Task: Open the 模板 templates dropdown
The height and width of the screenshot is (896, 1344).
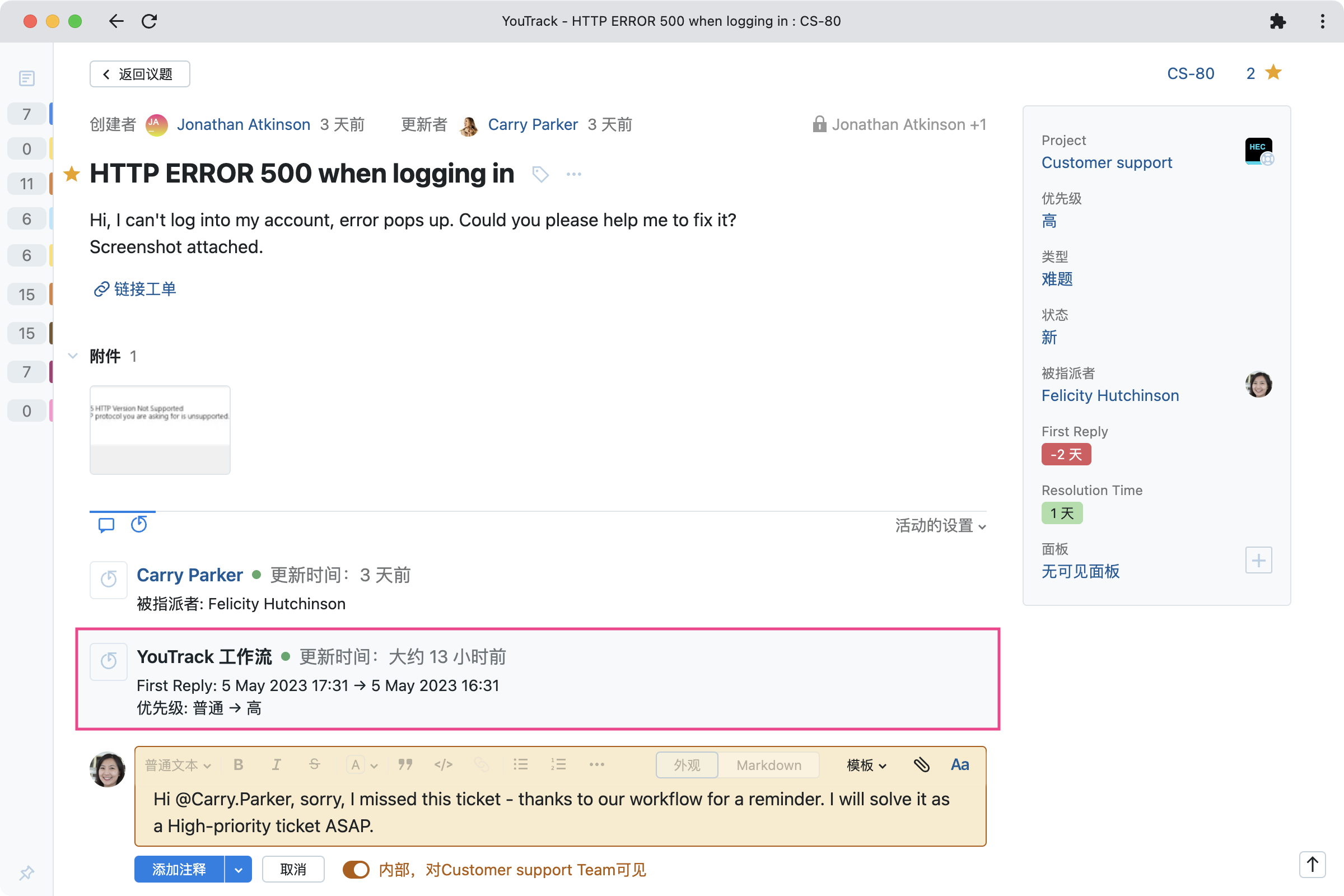Action: 866,765
